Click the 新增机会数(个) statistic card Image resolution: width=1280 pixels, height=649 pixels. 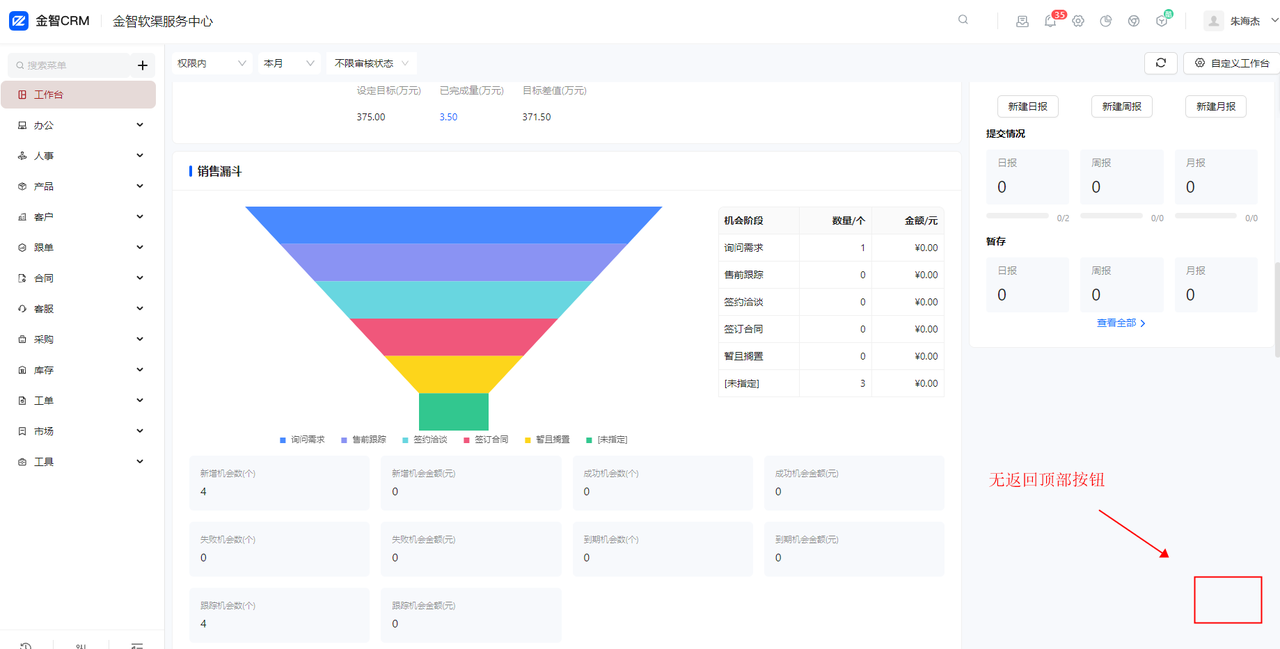279,483
